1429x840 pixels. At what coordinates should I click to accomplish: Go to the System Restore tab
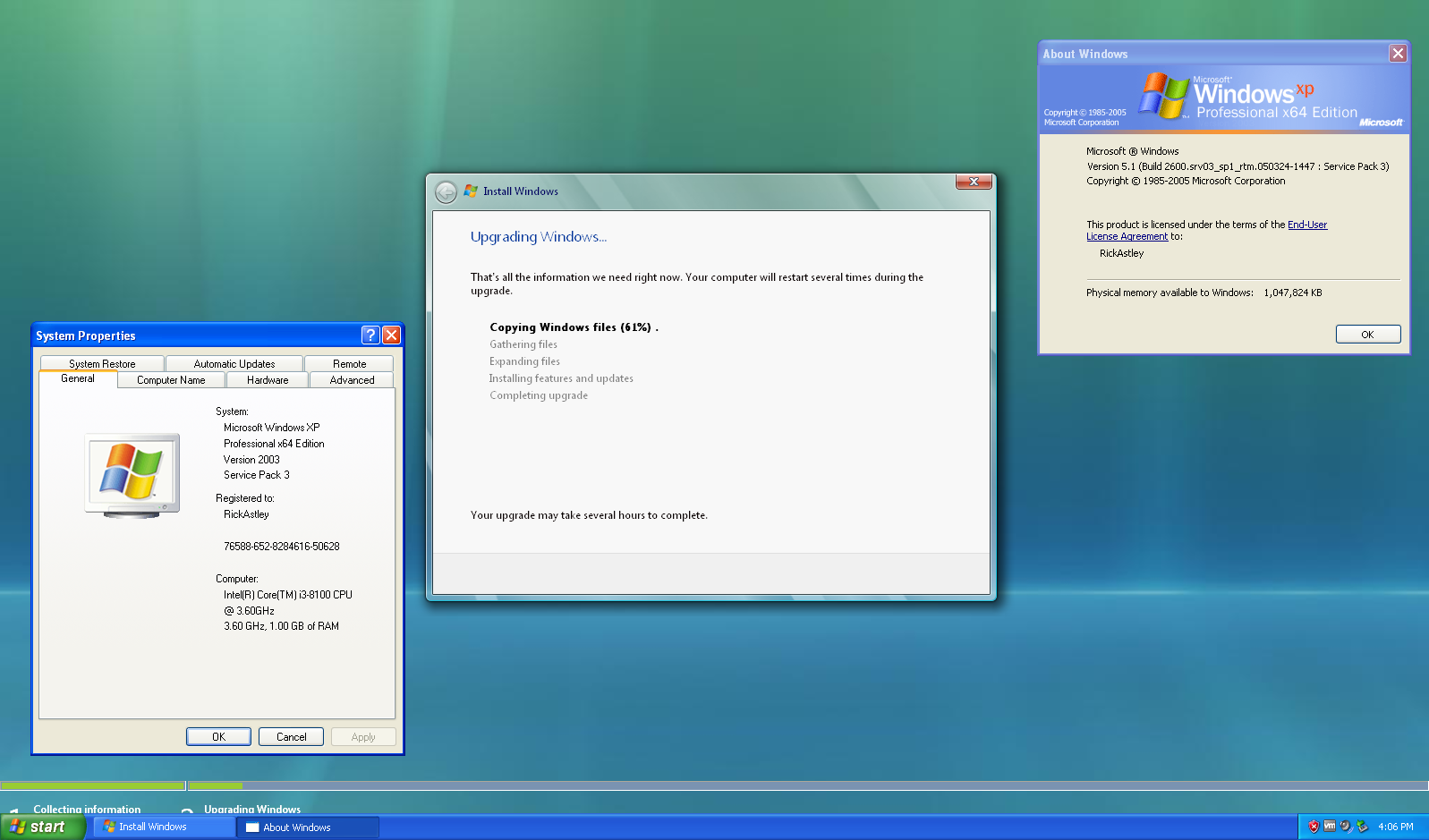(x=102, y=364)
